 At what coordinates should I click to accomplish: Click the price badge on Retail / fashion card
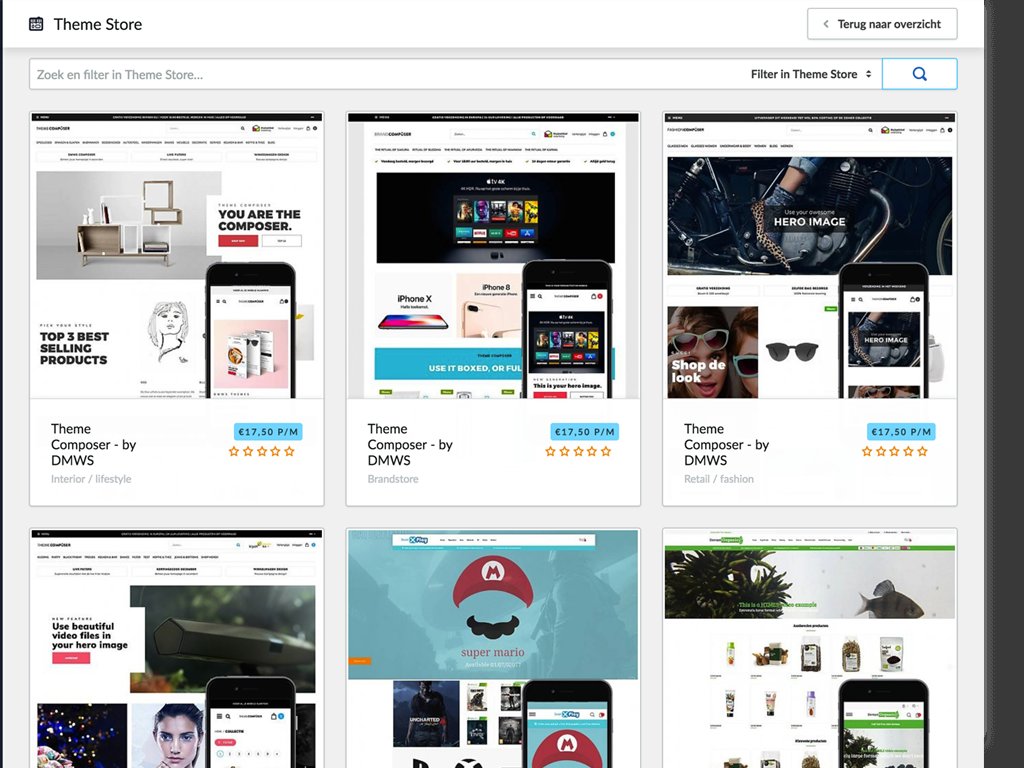pos(901,432)
